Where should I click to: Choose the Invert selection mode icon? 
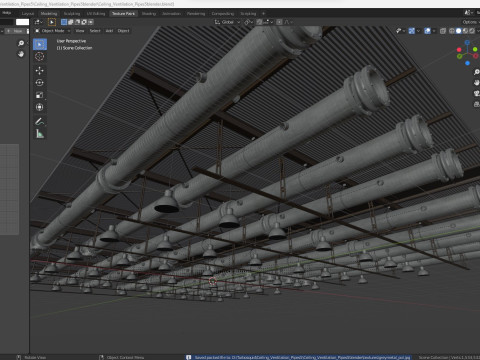coord(84,22)
